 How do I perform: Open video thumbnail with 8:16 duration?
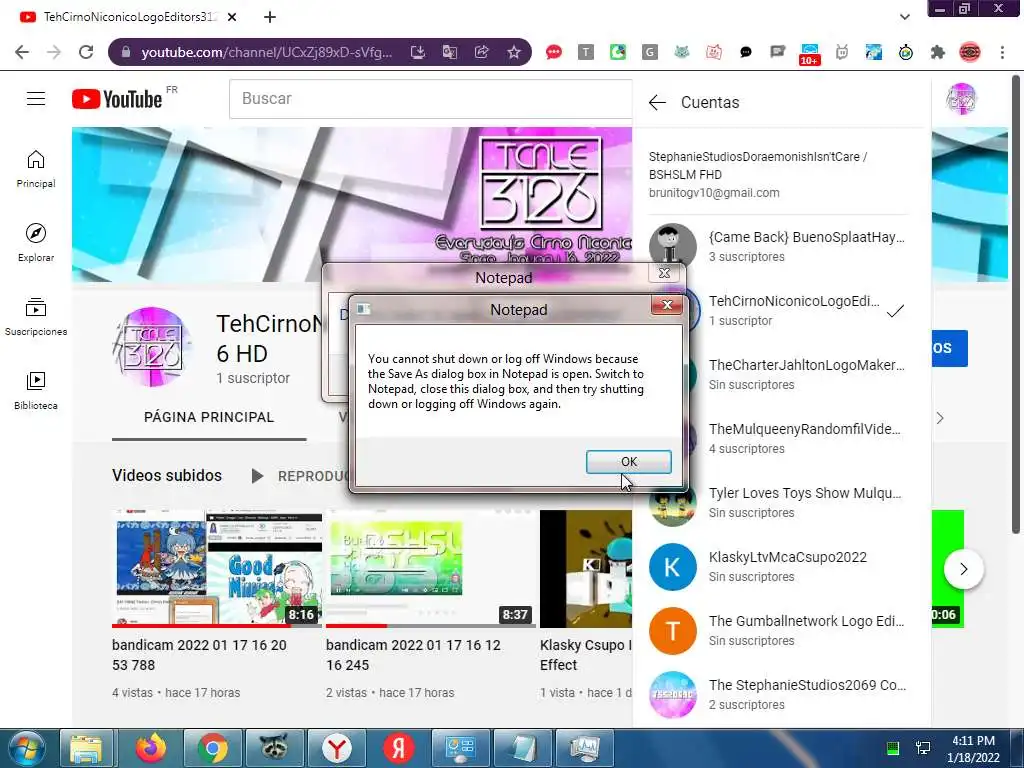pos(217,568)
